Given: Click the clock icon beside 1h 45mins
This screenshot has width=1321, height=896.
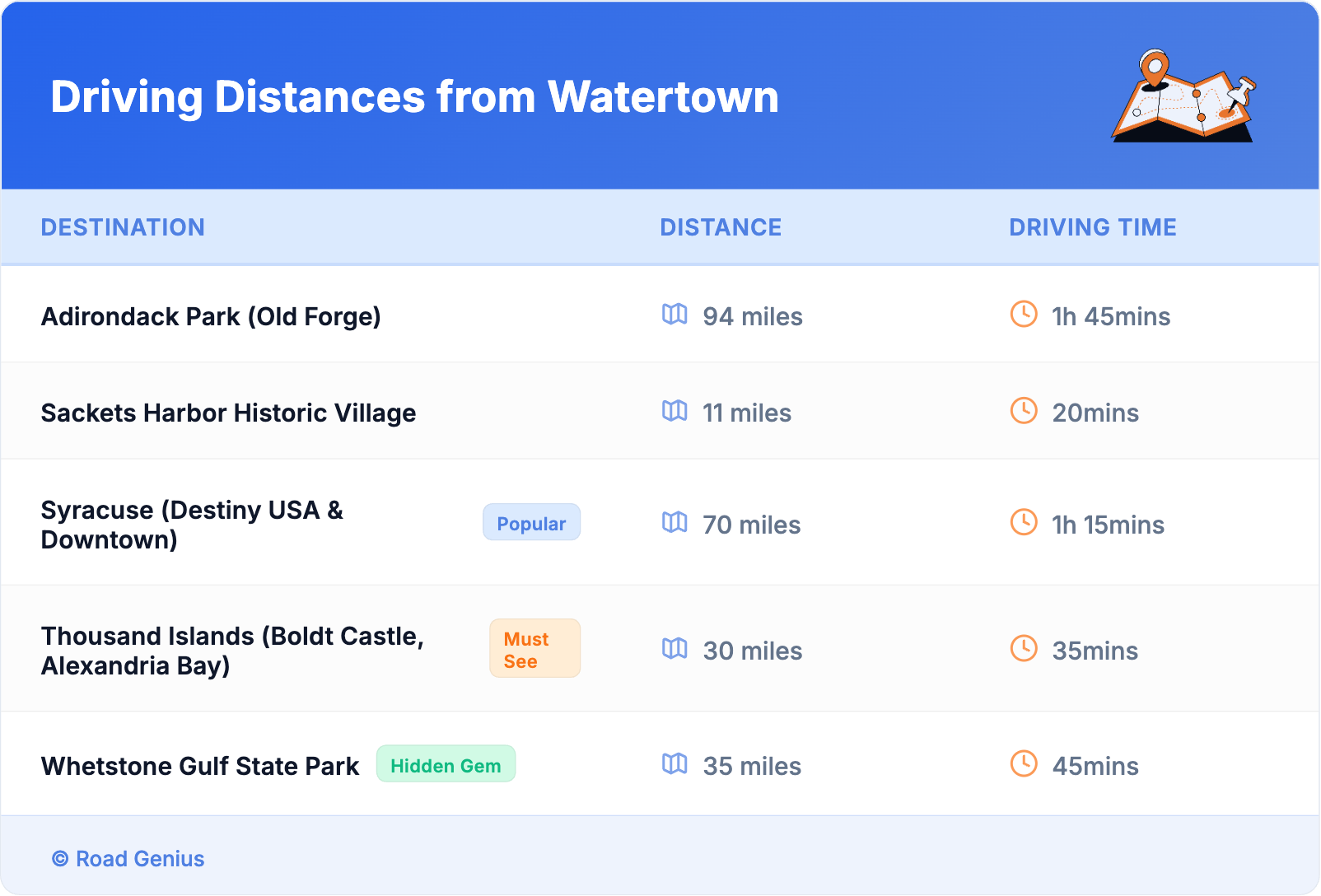Looking at the screenshot, I should 1024,315.
